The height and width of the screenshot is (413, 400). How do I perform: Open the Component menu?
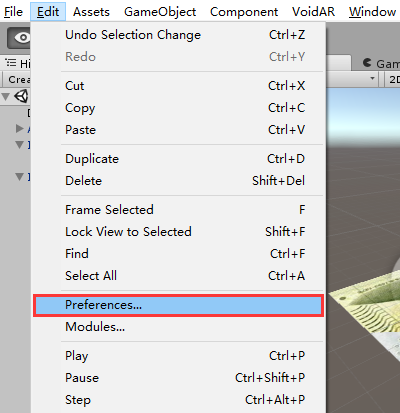point(244,12)
